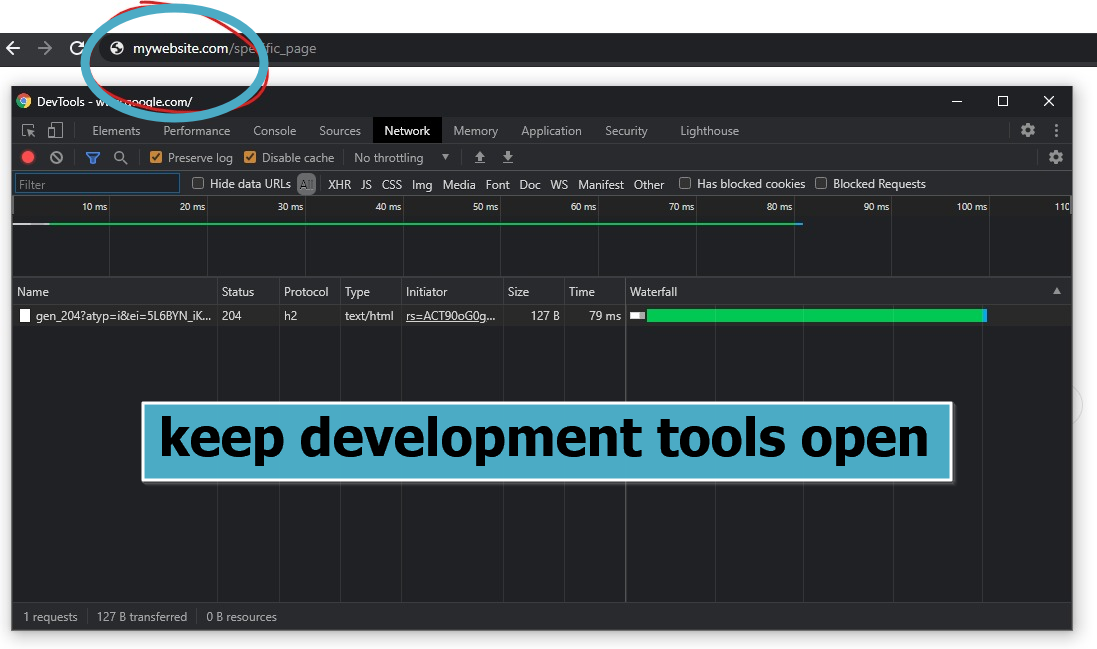Open the No throttling dropdown
Screen dimensions: 1097x649
[401, 158]
